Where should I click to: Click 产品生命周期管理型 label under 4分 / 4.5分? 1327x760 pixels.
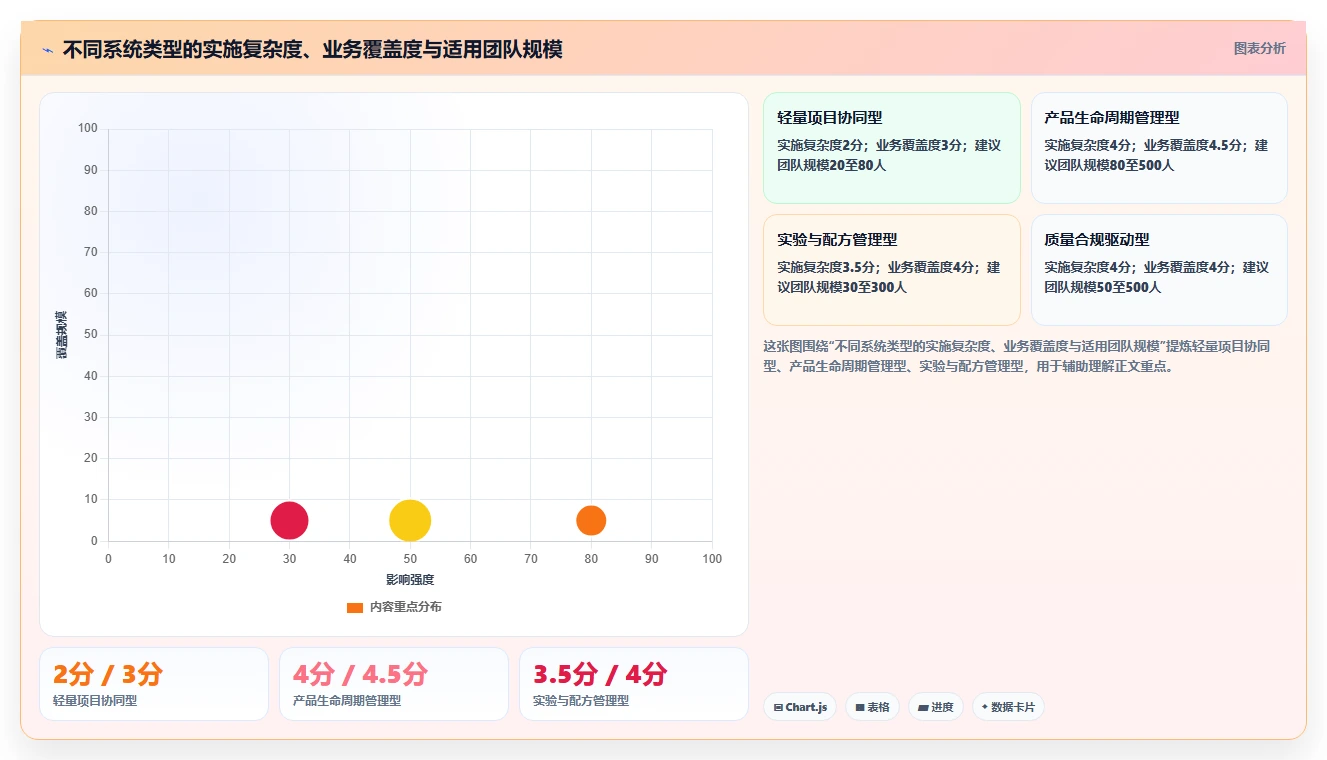pos(347,701)
